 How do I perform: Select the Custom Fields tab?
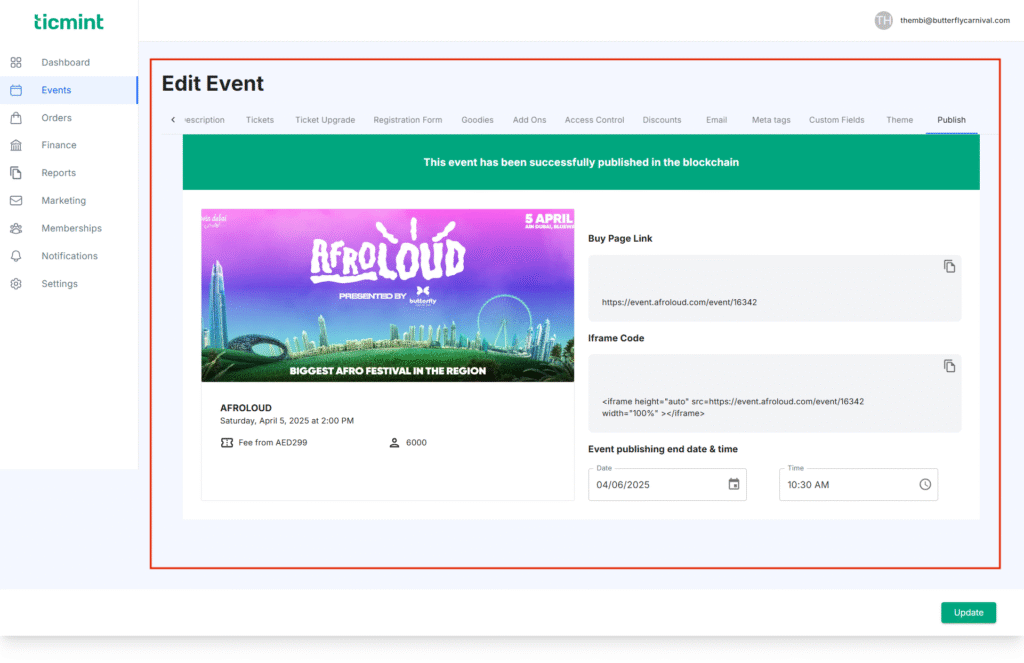pos(837,120)
